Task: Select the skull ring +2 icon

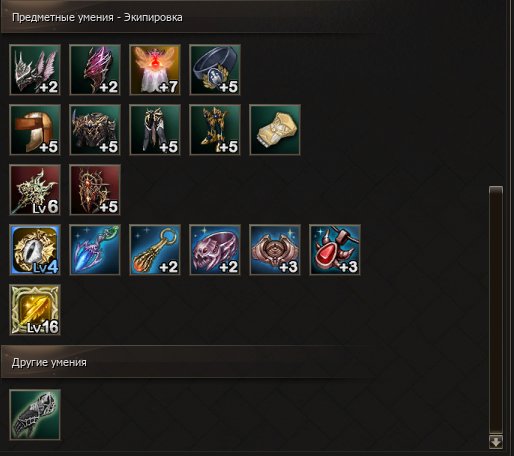Action: [215, 250]
